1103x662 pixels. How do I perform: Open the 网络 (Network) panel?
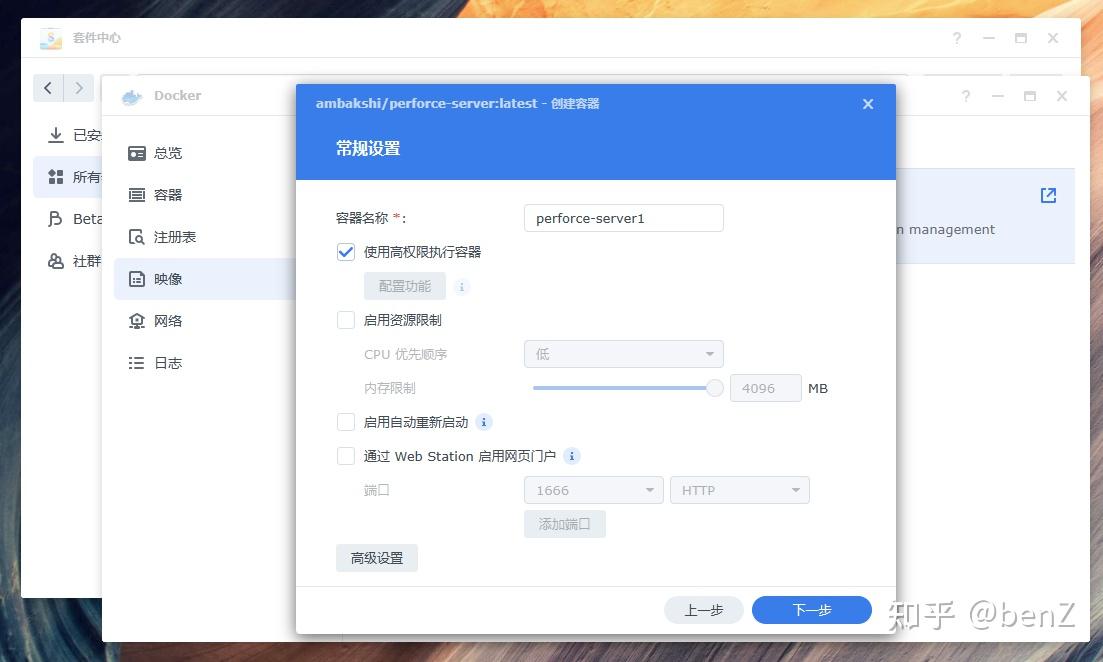coord(167,321)
